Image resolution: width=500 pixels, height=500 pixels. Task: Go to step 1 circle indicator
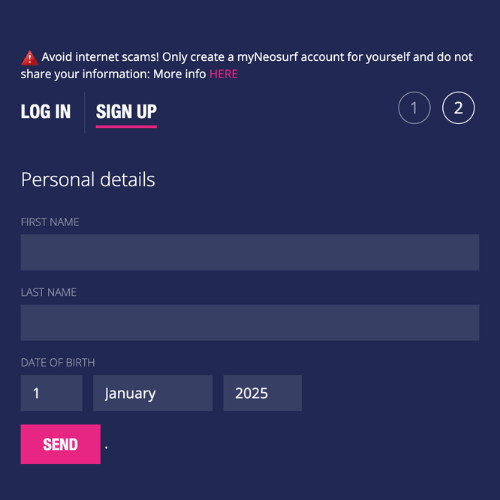(x=414, y=108)
